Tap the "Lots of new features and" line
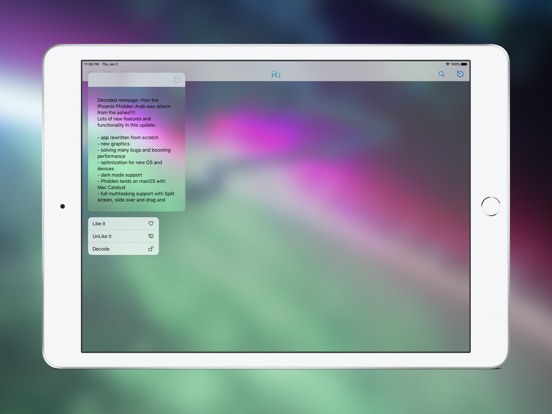Image resolution: width=552 pixels, height=414 pixels. click(x=124, y=119)
